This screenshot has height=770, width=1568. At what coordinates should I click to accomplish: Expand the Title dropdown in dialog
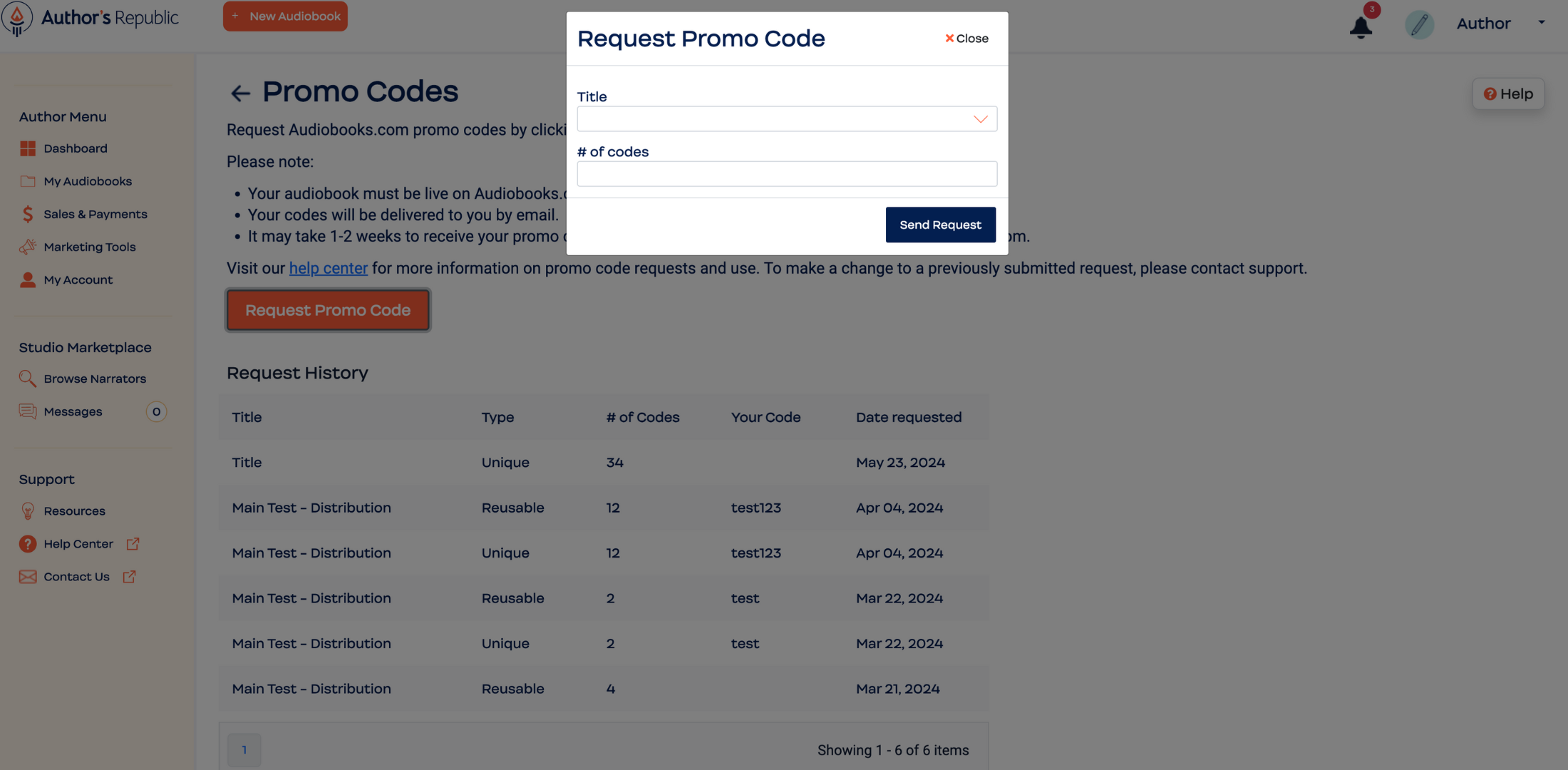[787, 119]
